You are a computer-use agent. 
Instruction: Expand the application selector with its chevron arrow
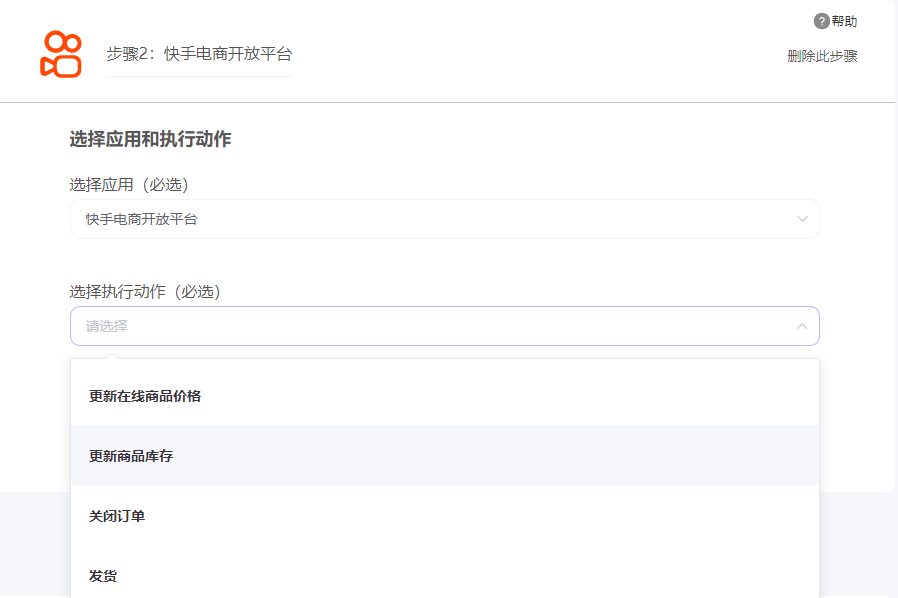pos(802,219)
